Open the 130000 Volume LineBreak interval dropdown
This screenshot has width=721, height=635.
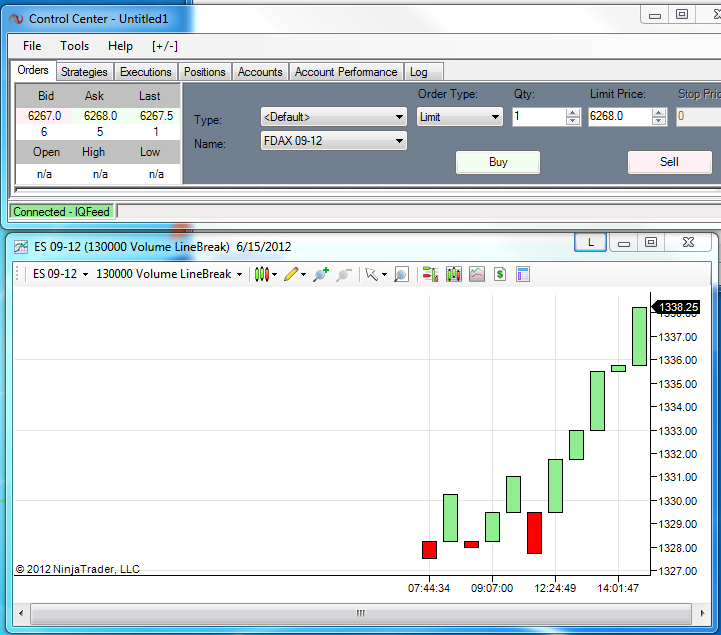pos(169,275)
